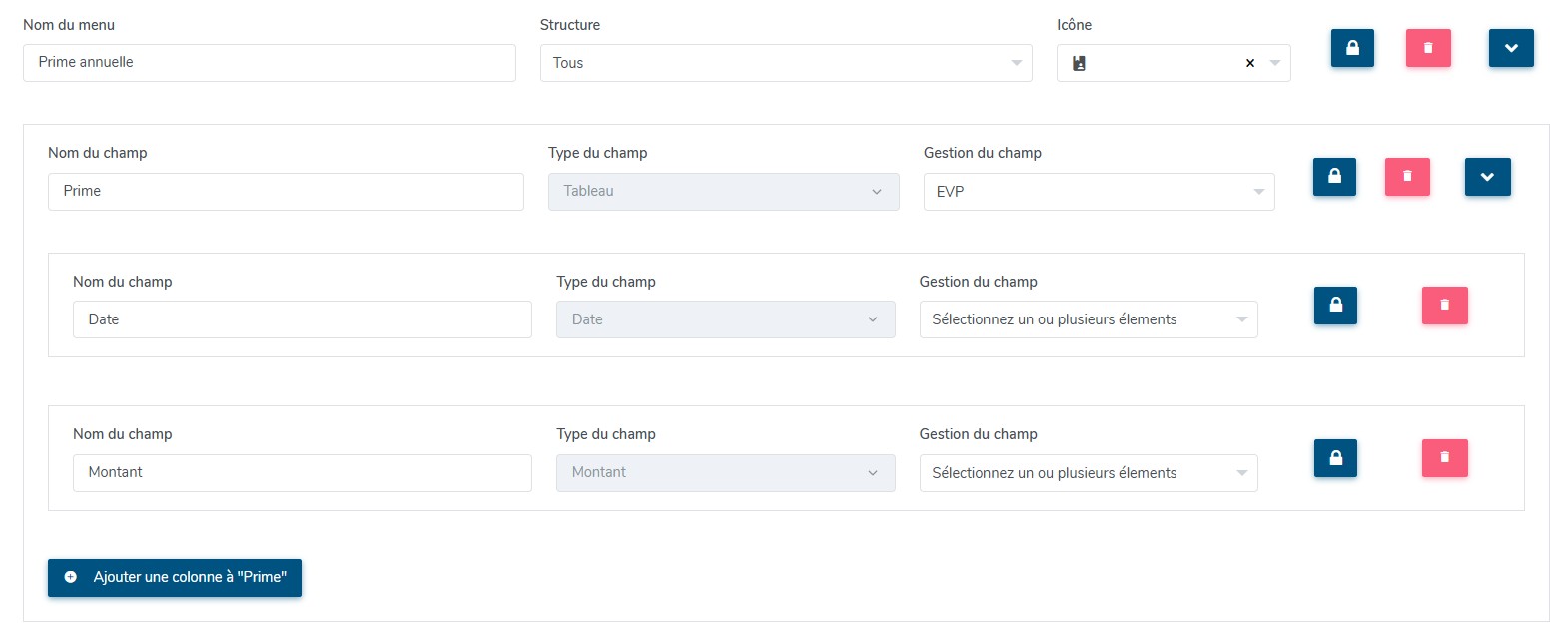Remove the Date column with trash icon
1568x636 pixels.
tap(1444, 306)
